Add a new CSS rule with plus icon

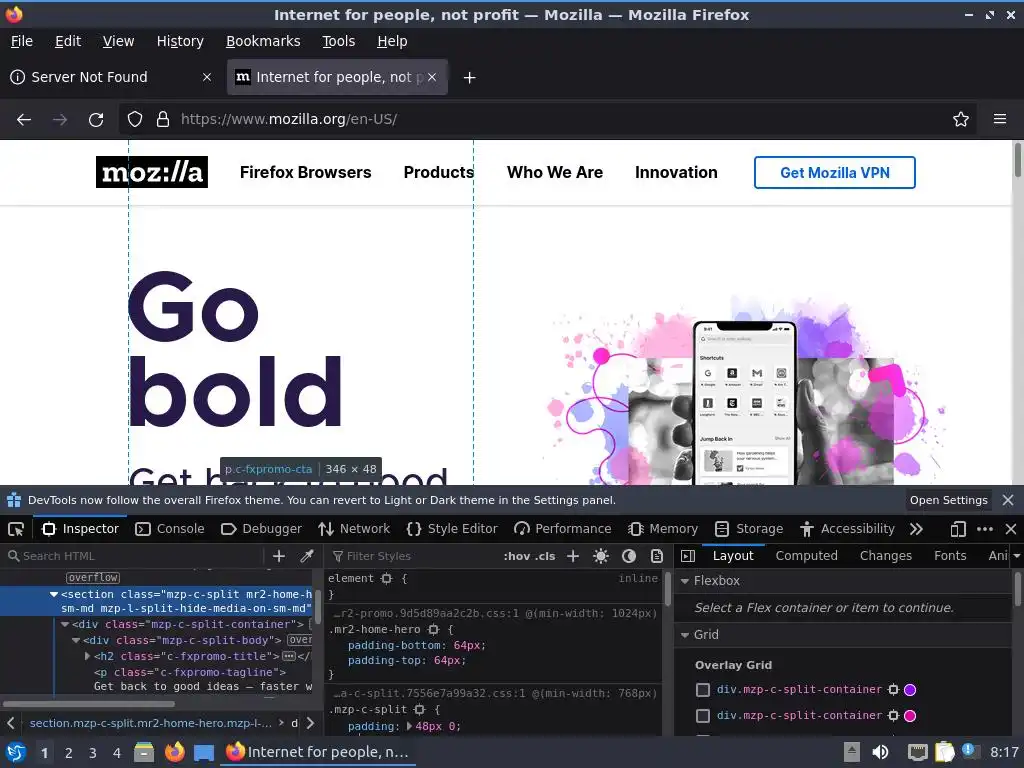pos(573,556)
